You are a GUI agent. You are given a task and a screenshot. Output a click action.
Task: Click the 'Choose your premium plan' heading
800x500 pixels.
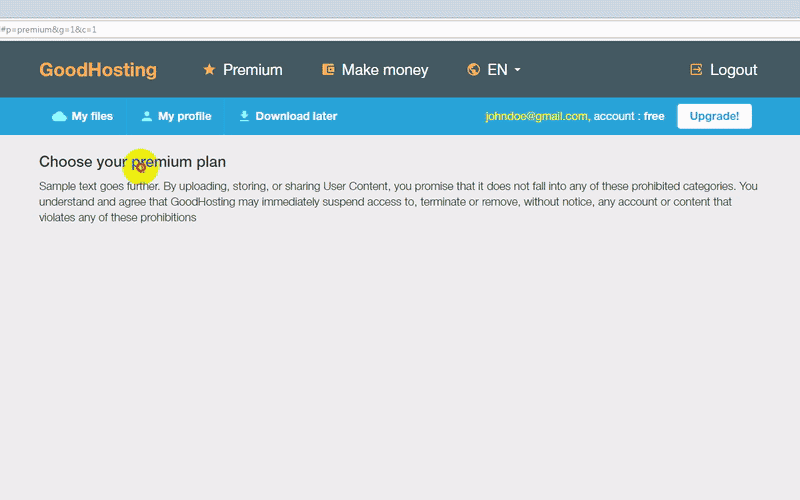click(132, 161)
